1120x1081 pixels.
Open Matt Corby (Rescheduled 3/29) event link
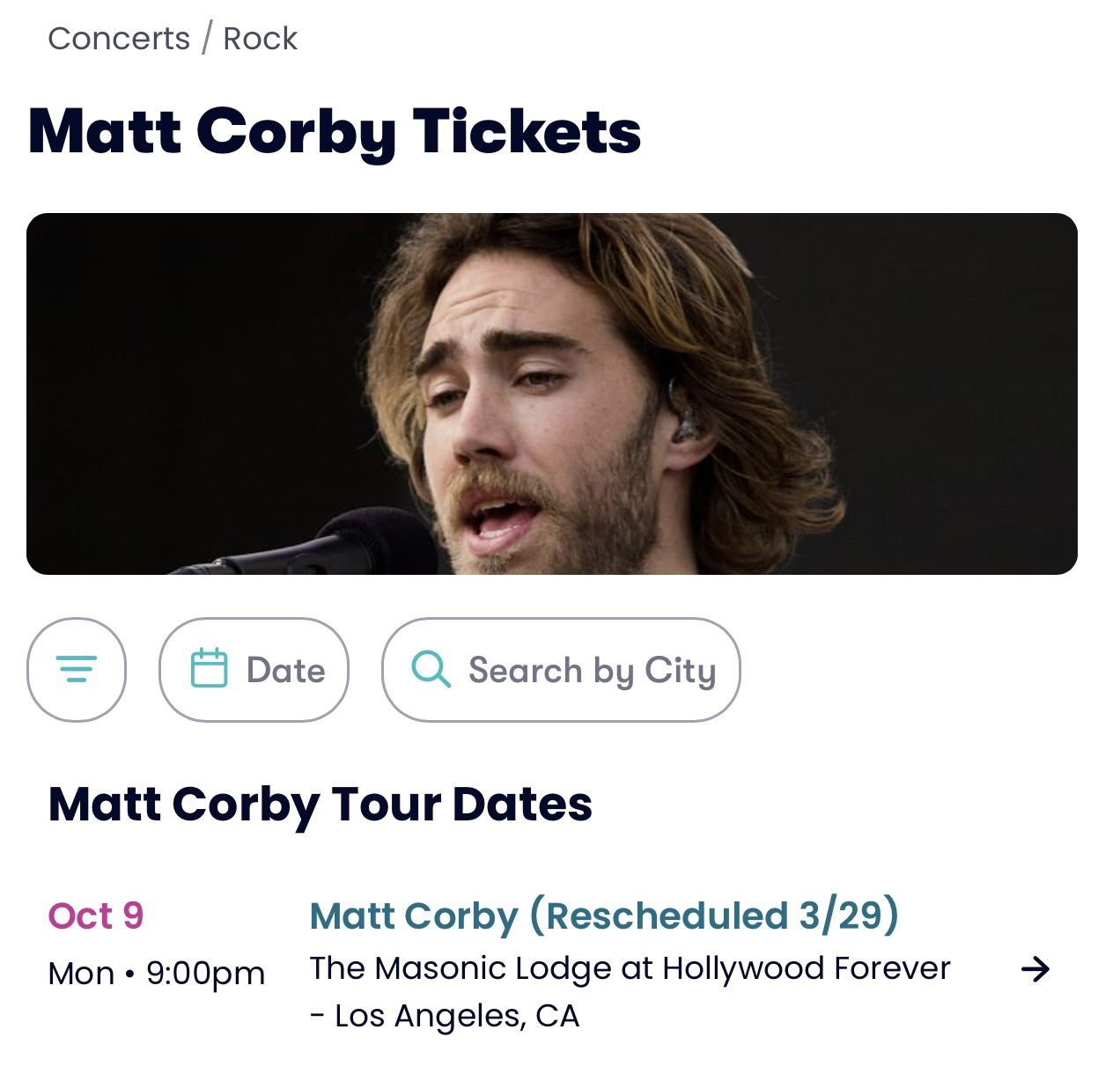pos(604,916)
